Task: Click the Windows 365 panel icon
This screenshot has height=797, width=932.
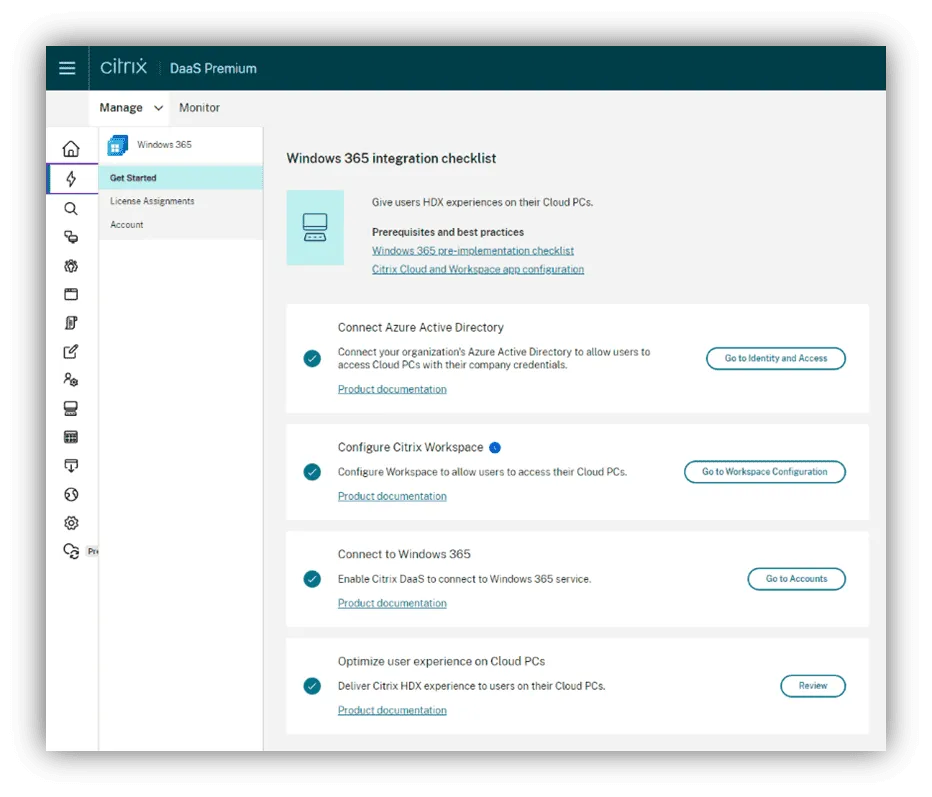Action: click(117, 144)
